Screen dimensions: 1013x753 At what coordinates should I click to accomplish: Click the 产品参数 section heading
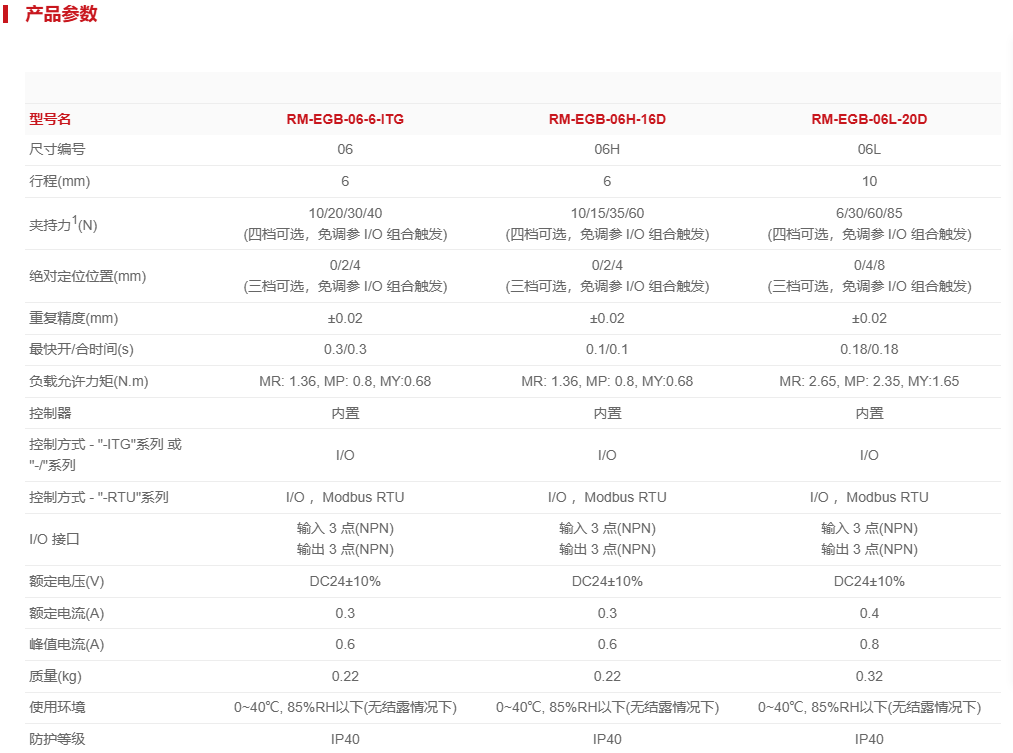coord(61,14)
